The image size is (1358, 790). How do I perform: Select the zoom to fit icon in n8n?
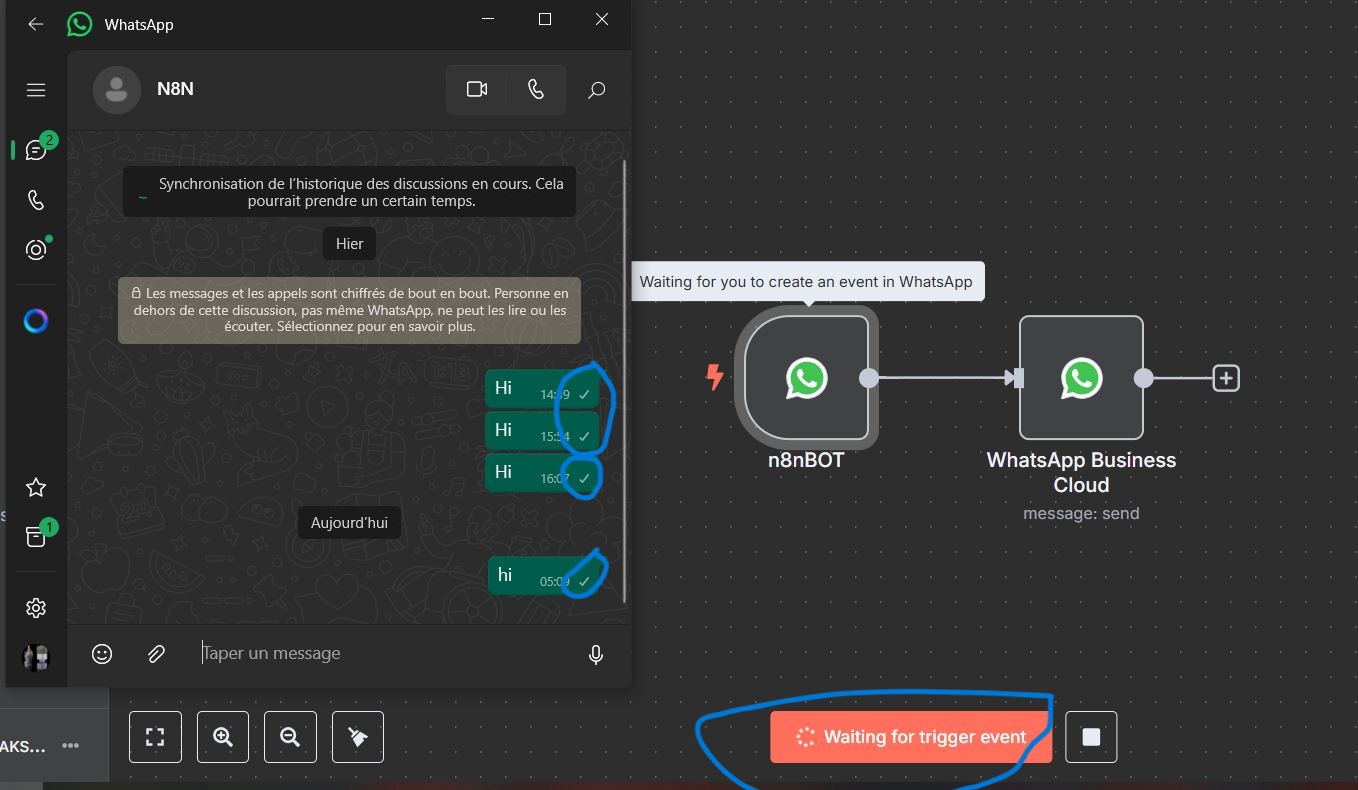click(x=155, y=737)
